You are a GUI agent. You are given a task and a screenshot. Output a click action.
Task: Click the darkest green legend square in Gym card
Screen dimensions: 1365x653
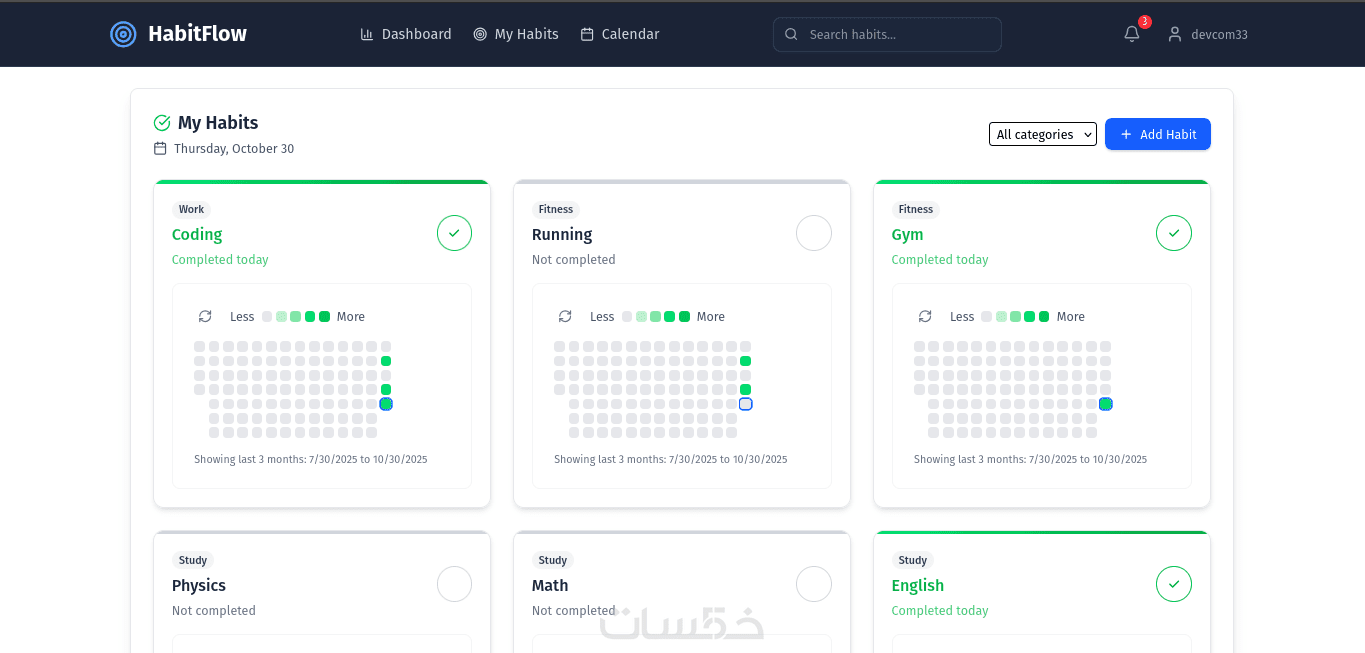coord(1044,316)
